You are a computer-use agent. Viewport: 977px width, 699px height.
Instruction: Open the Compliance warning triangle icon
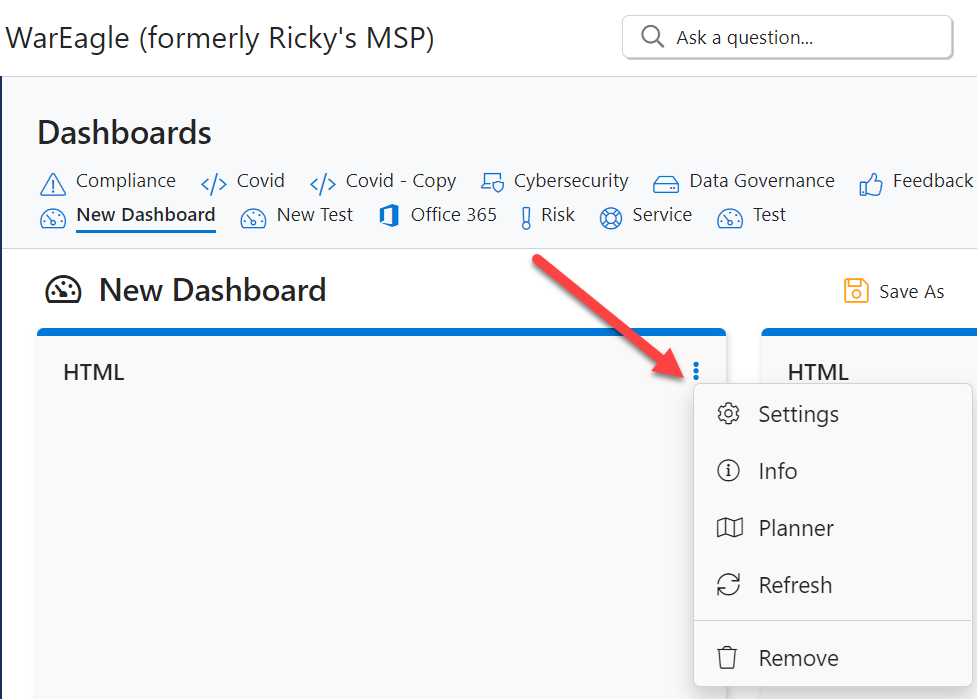pos(53,184)
